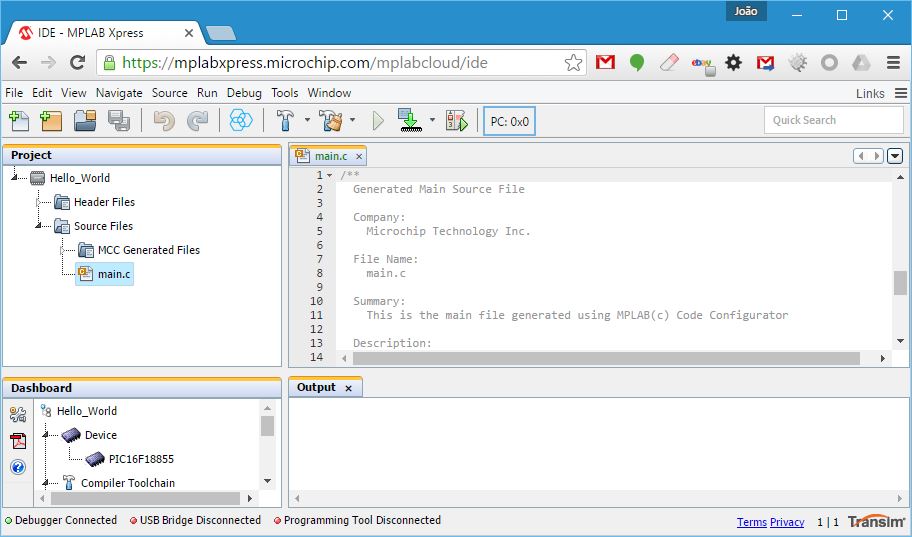Viewport: 912px width, 537px height.
Task: Open the Privacy link
Action: 787,522
